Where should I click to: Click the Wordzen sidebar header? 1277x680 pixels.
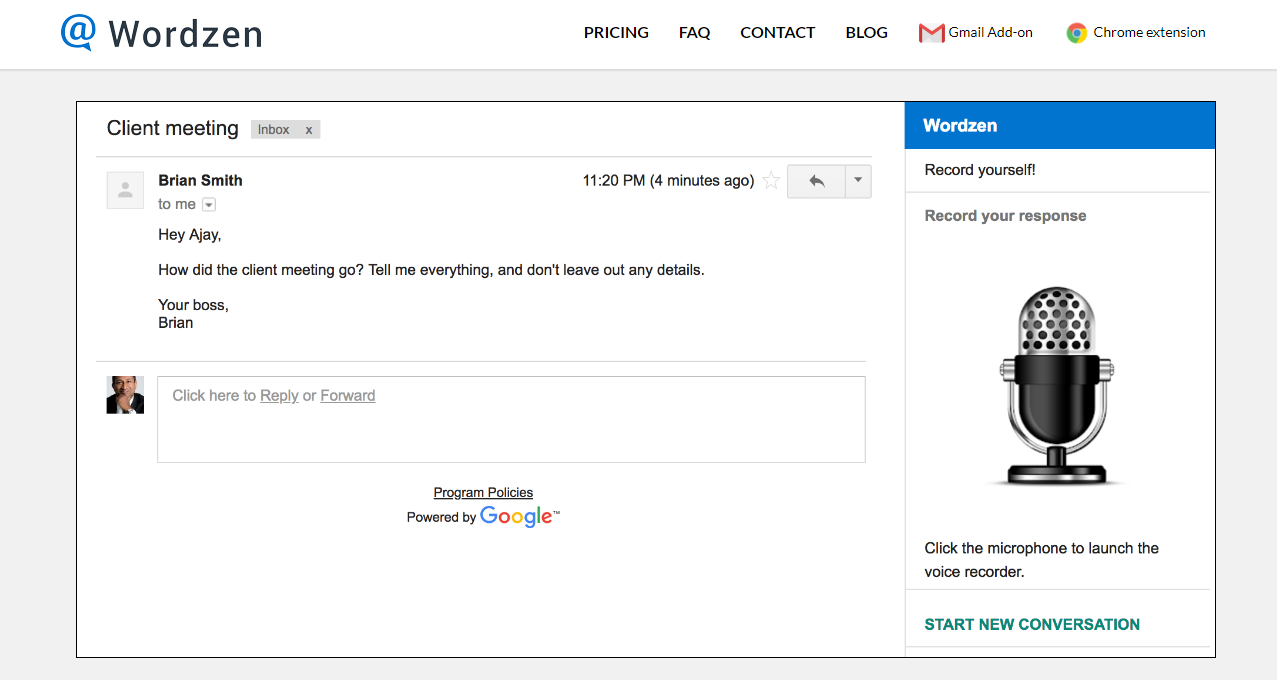(x=1060, y=126)
